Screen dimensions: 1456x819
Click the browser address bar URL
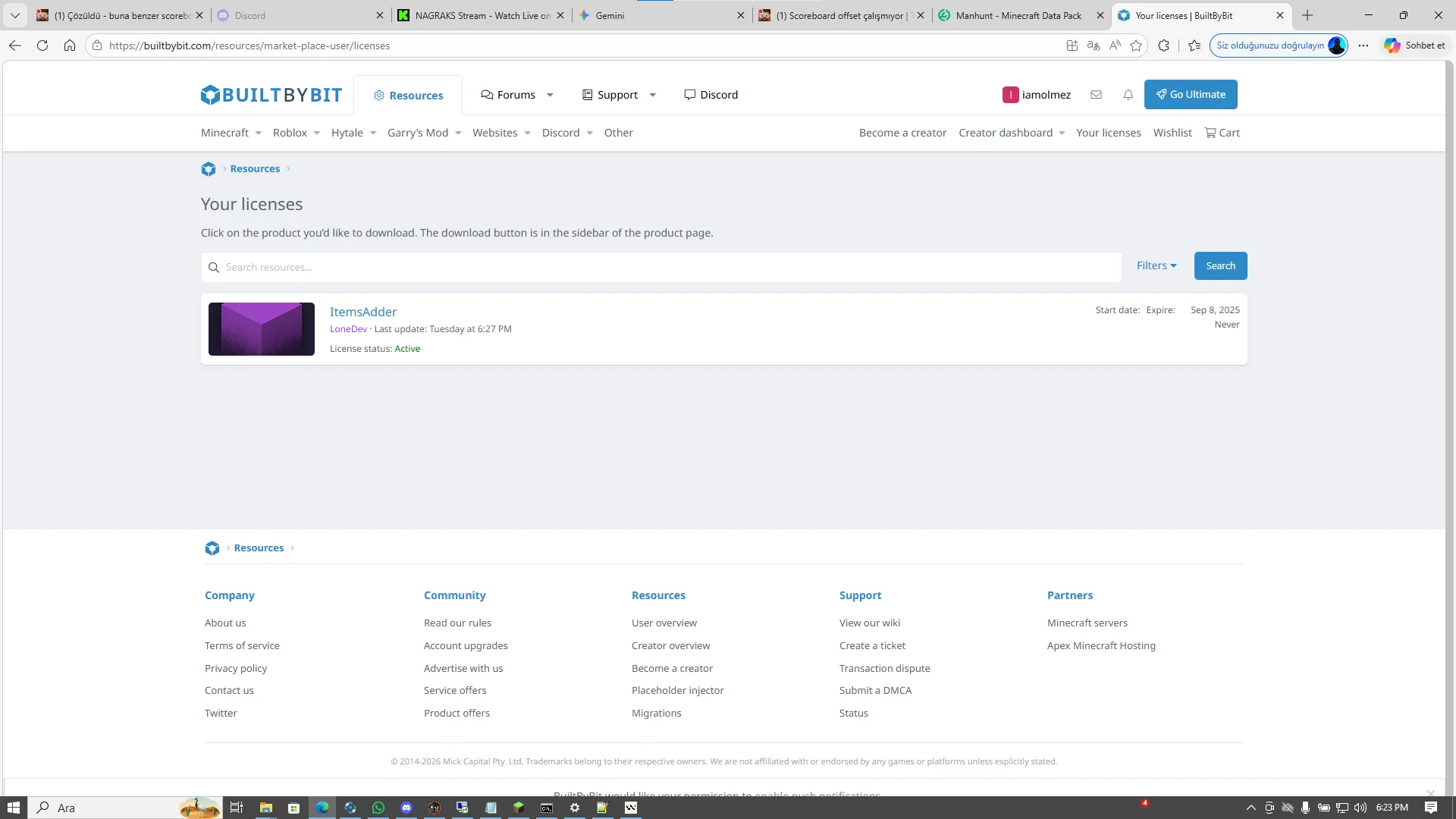(x=249, y=45)
